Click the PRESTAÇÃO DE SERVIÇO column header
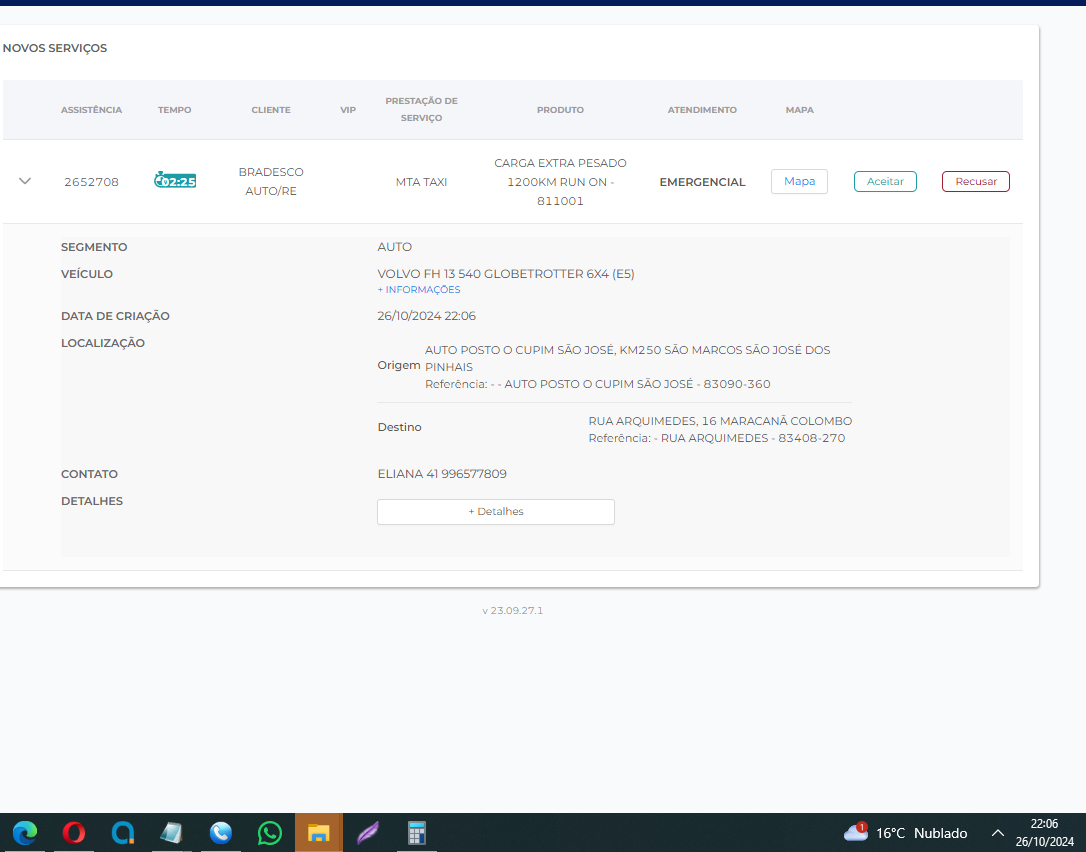This screenshot has height=852, width=1086. [421, 109]
